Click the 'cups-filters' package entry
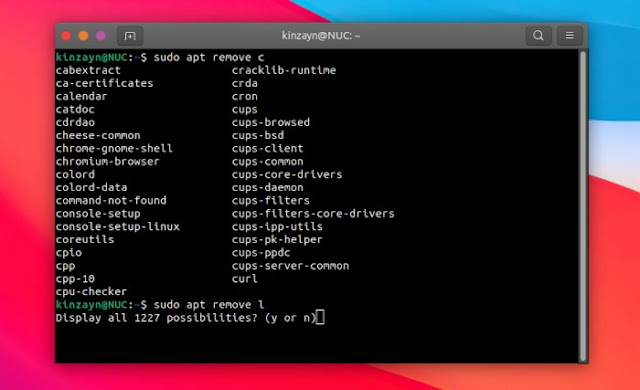 (271, 201)
